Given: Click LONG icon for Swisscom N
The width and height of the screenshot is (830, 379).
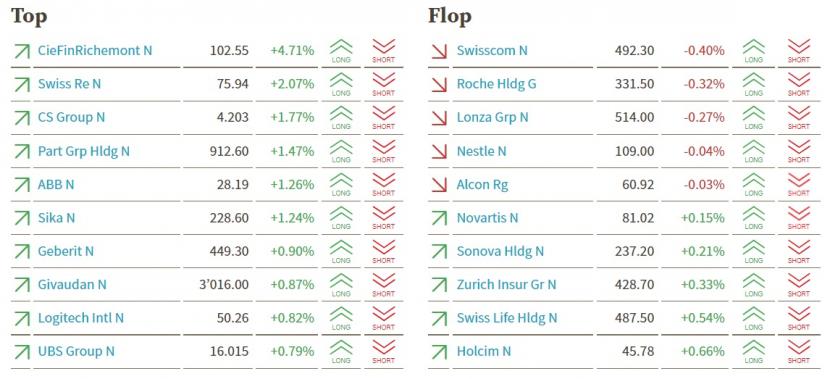Looking at the screenshot, I should click(x=753, y=51).
